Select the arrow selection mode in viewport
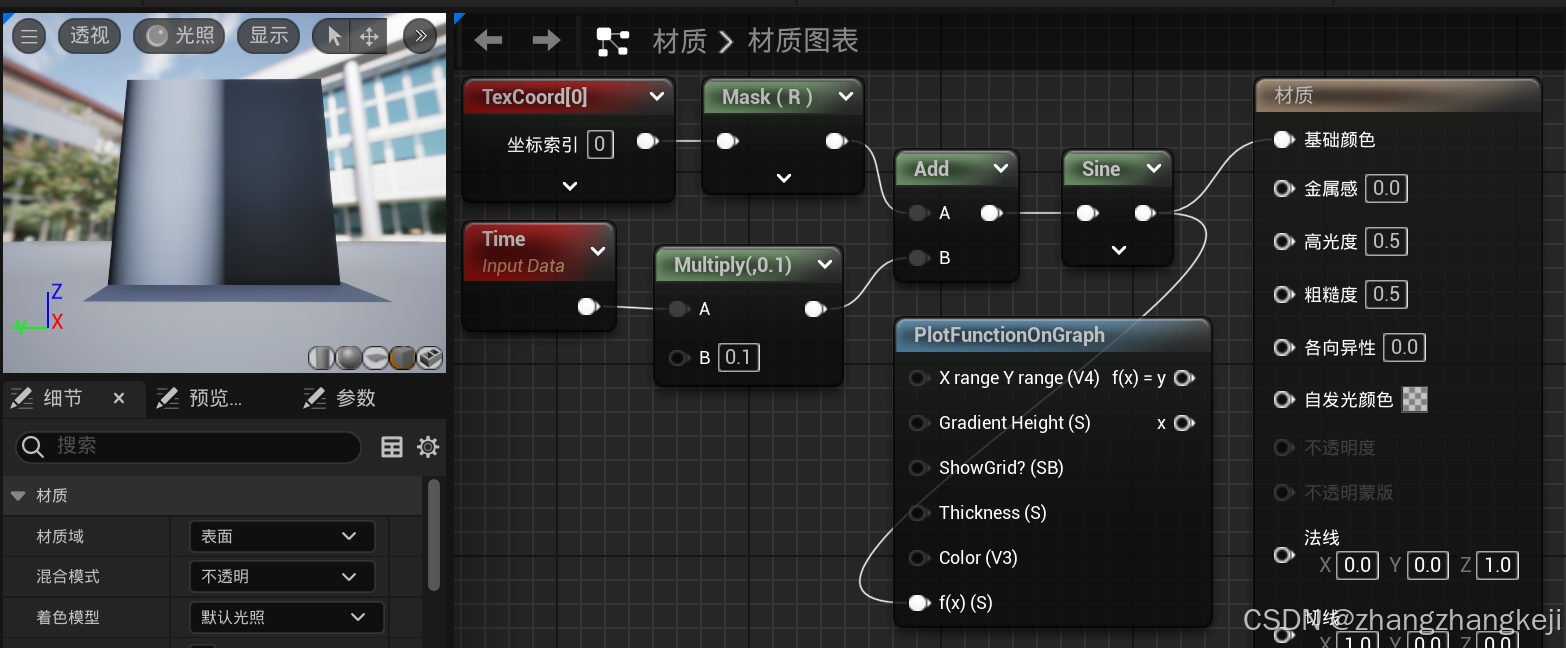1566x648 pixels. [334, 36]
